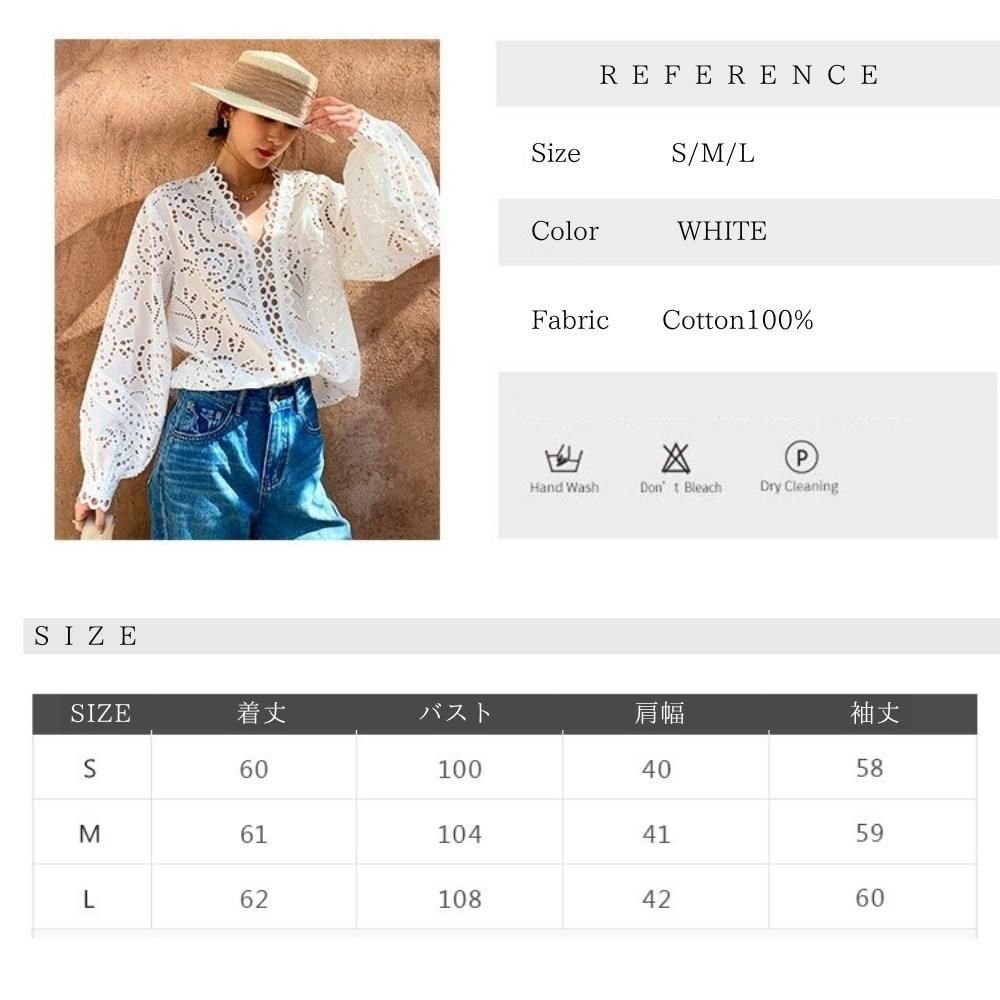This screenshot has height=1000, width=1000.
Task: Click the sleeve length value 58
Action: point(870,768)
